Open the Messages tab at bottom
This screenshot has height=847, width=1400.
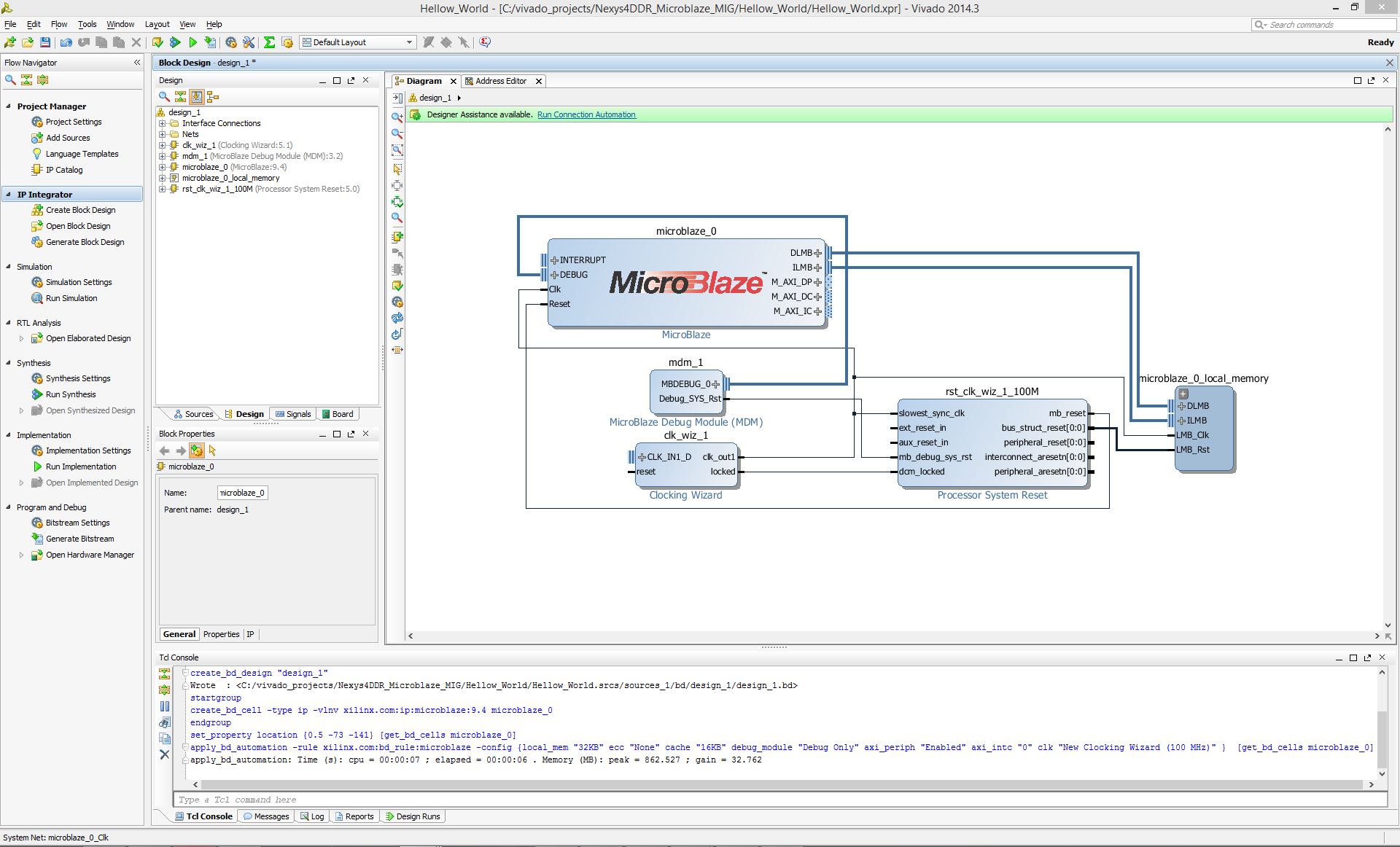266,816
